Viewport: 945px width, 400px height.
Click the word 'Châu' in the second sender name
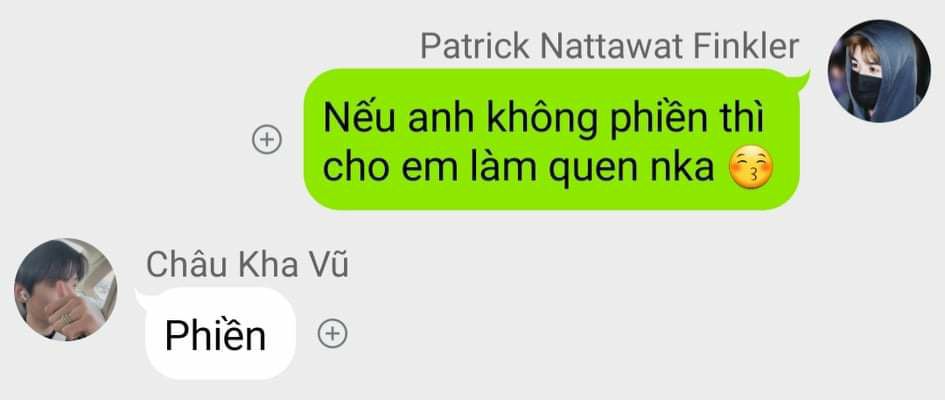(188, 264)
